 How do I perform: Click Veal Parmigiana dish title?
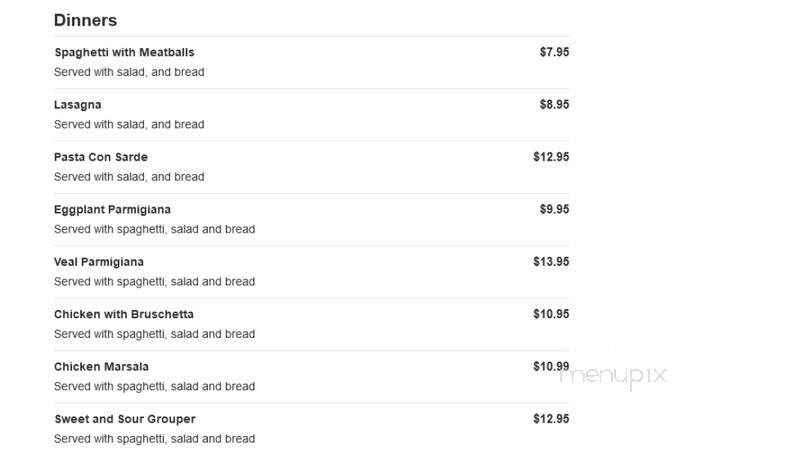click(x=99, y=262)
